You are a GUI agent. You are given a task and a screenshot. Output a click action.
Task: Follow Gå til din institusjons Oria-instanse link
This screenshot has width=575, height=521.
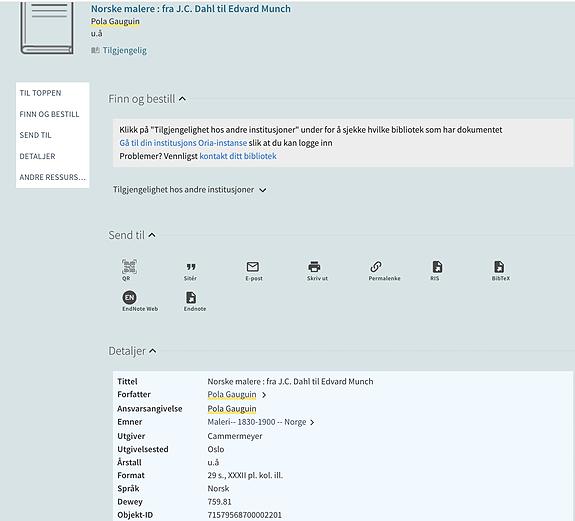[x=183, y=143]
